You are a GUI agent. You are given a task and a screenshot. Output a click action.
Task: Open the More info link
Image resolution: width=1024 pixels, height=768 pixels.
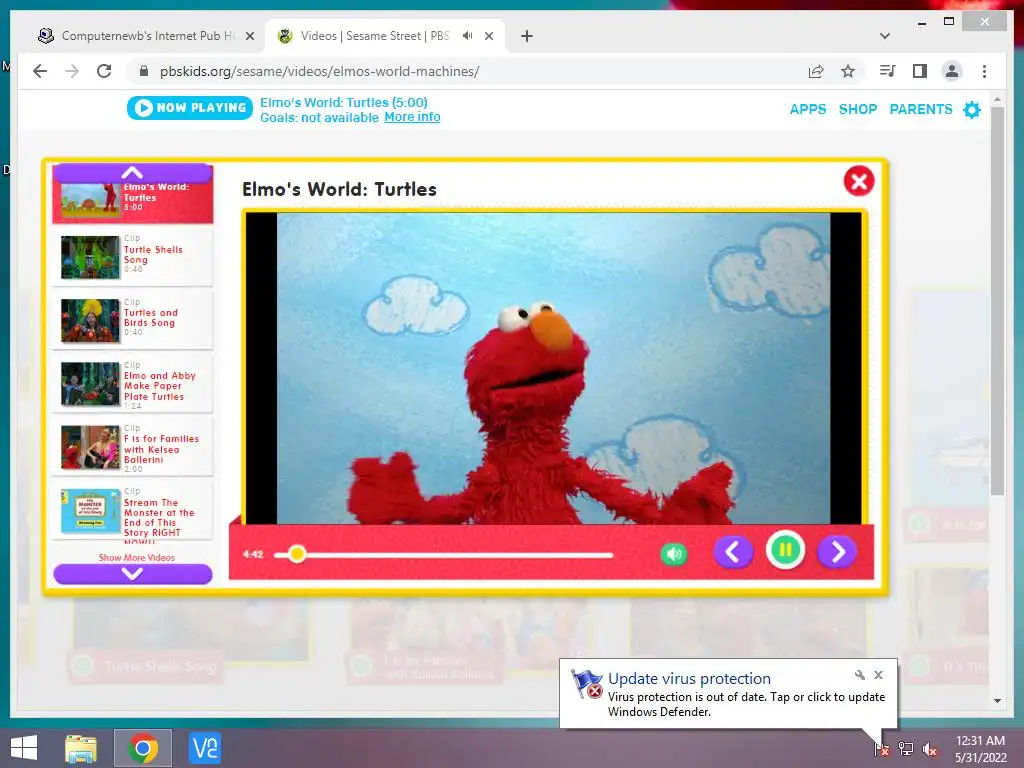coord(412,118)
